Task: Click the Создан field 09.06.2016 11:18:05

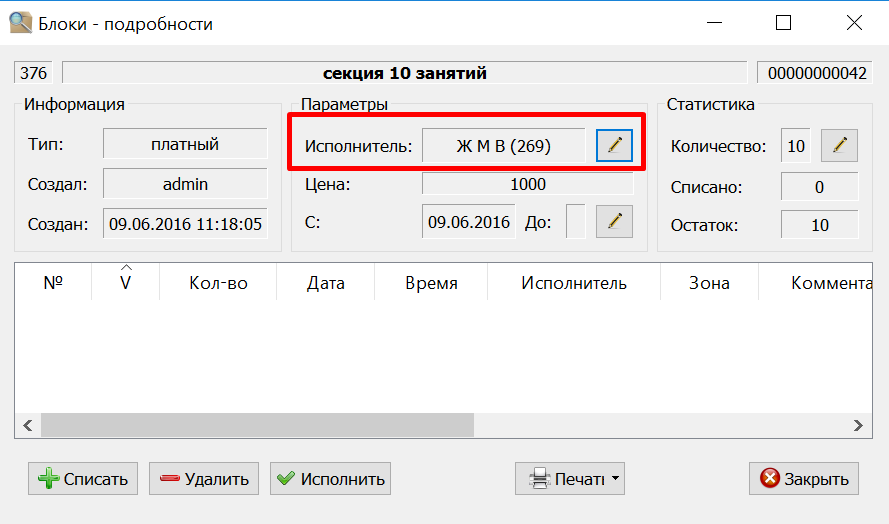Action: tap(185, 223)
